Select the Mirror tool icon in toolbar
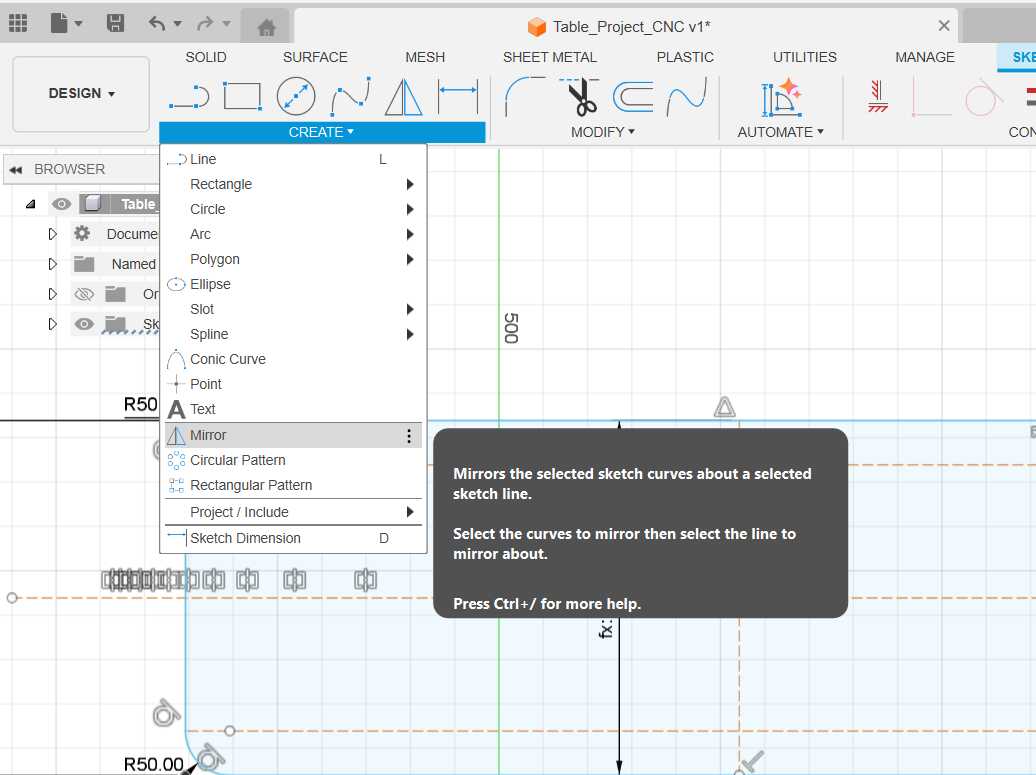The image size is (1036, 775). [404, 96]
